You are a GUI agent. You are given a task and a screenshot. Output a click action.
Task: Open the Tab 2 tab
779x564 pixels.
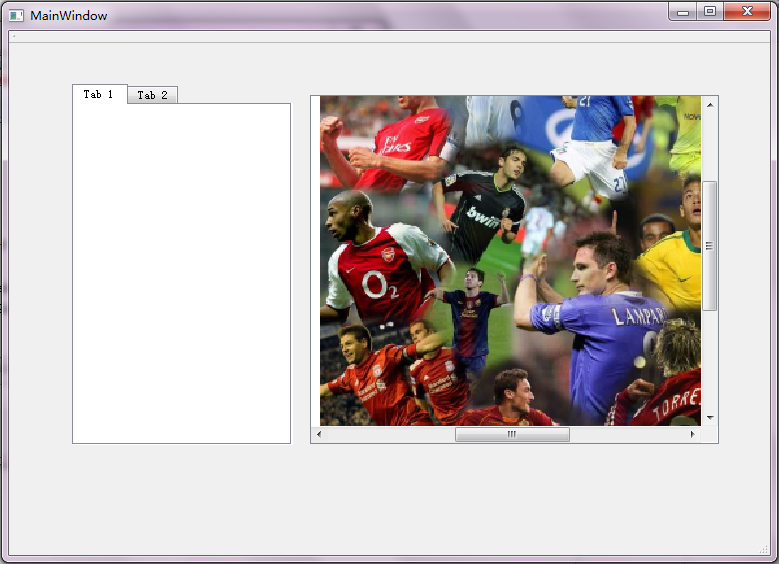tap(153, 95)
